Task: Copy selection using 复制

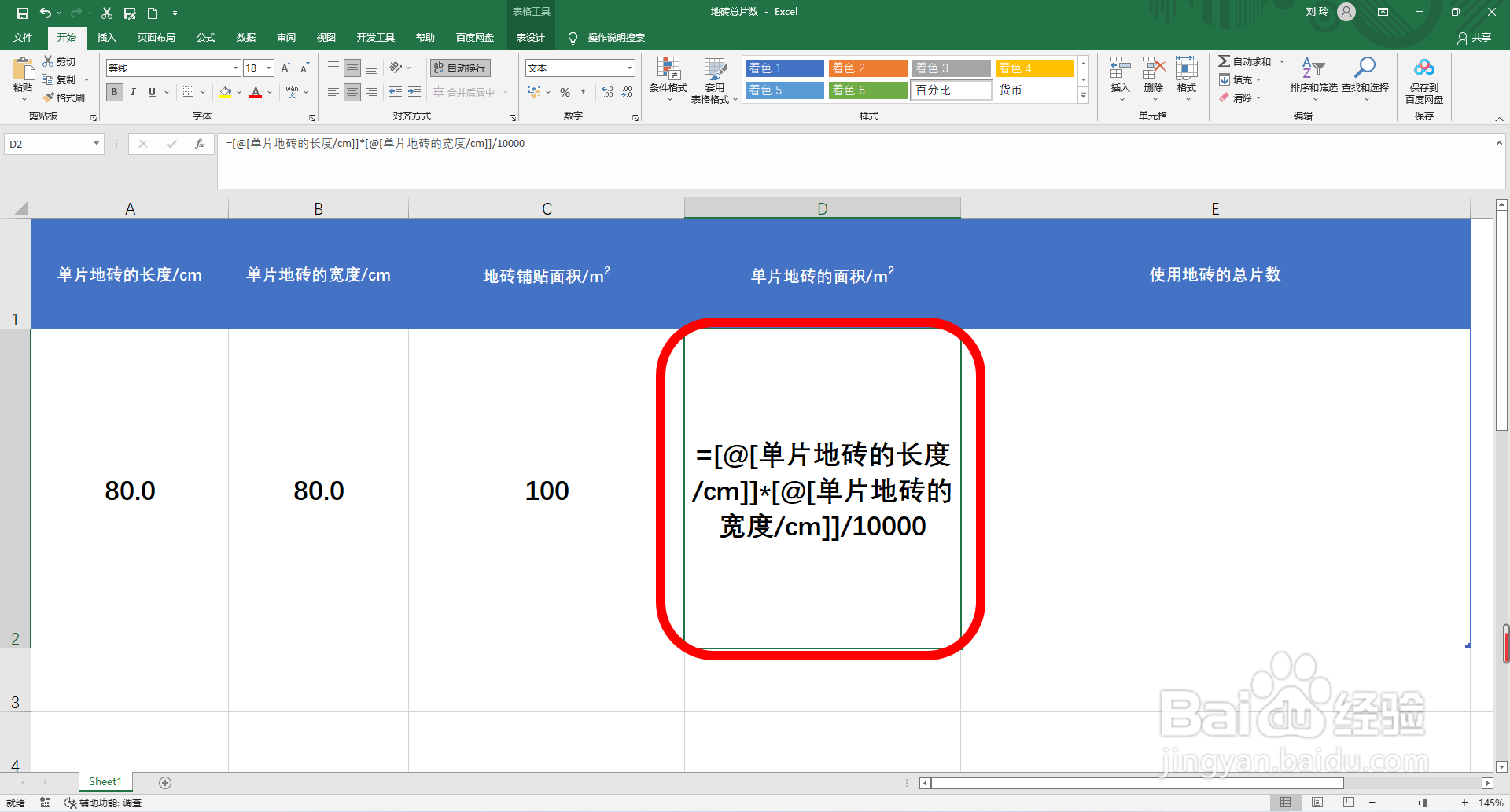Action: tap(59, 79)
